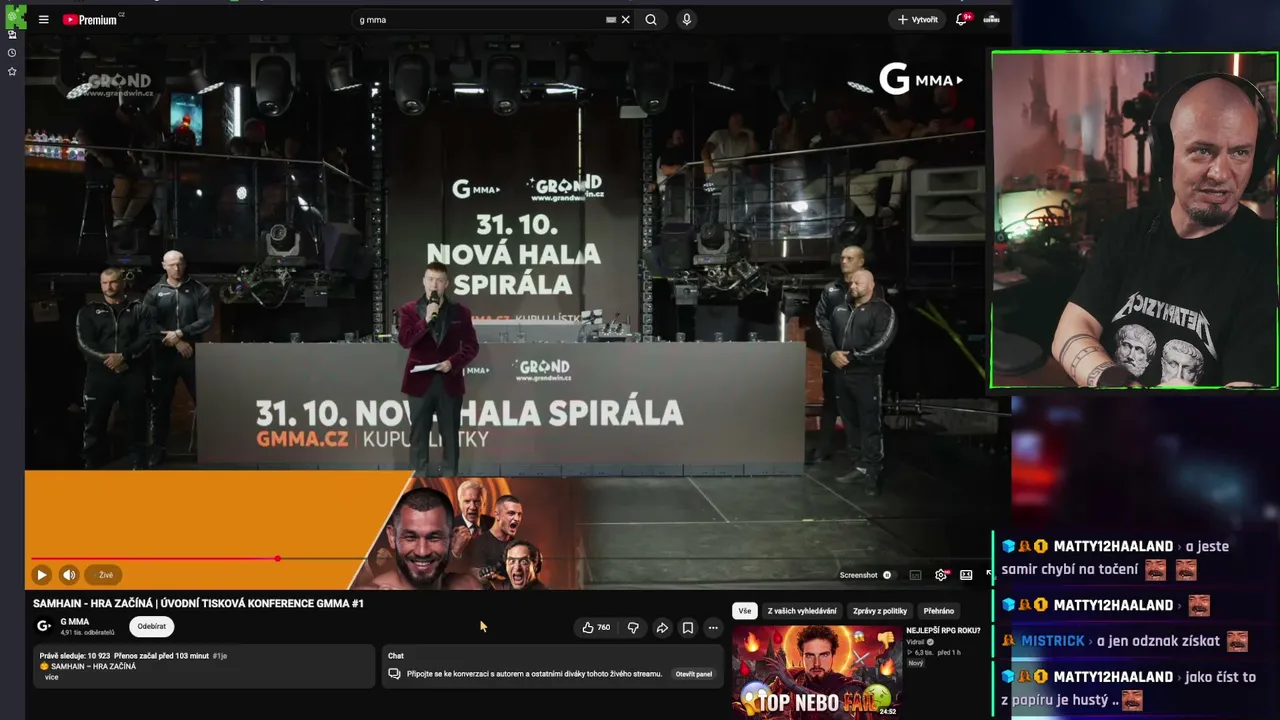
Task: Toggle subtitles captions button
Action: [x=915, y=575]
